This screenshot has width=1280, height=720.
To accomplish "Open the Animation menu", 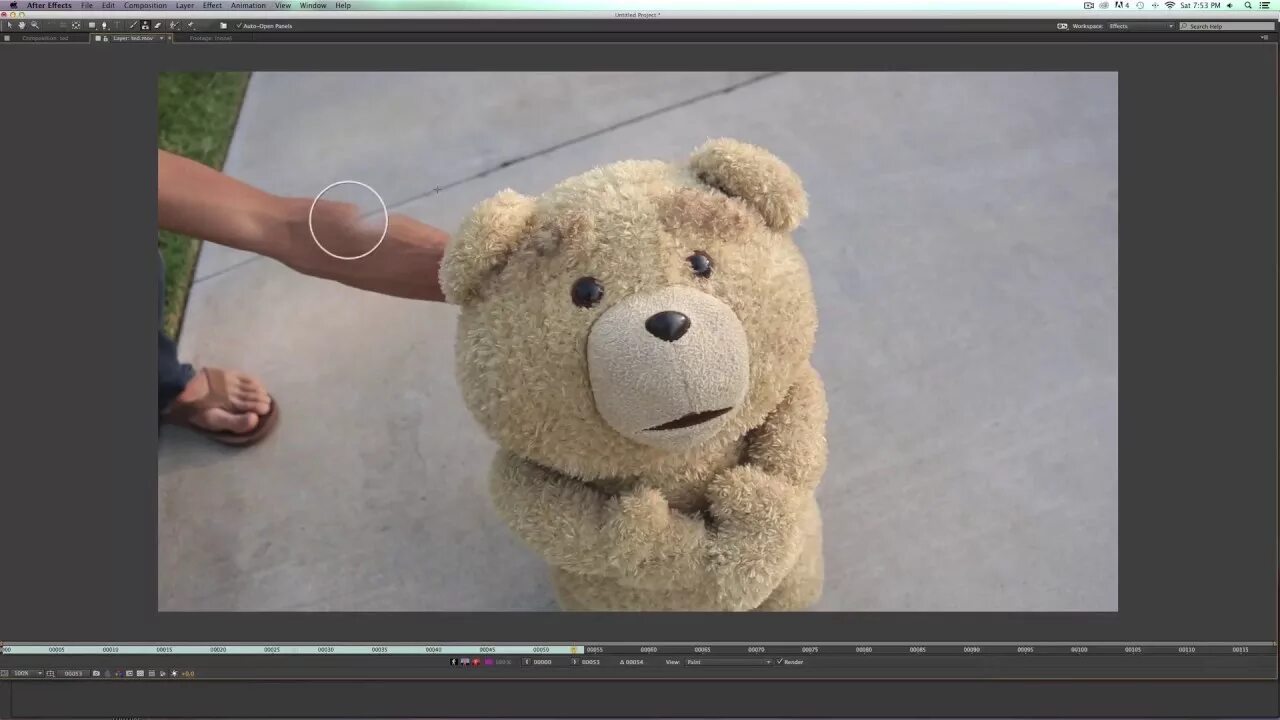I will pos(248,5).
